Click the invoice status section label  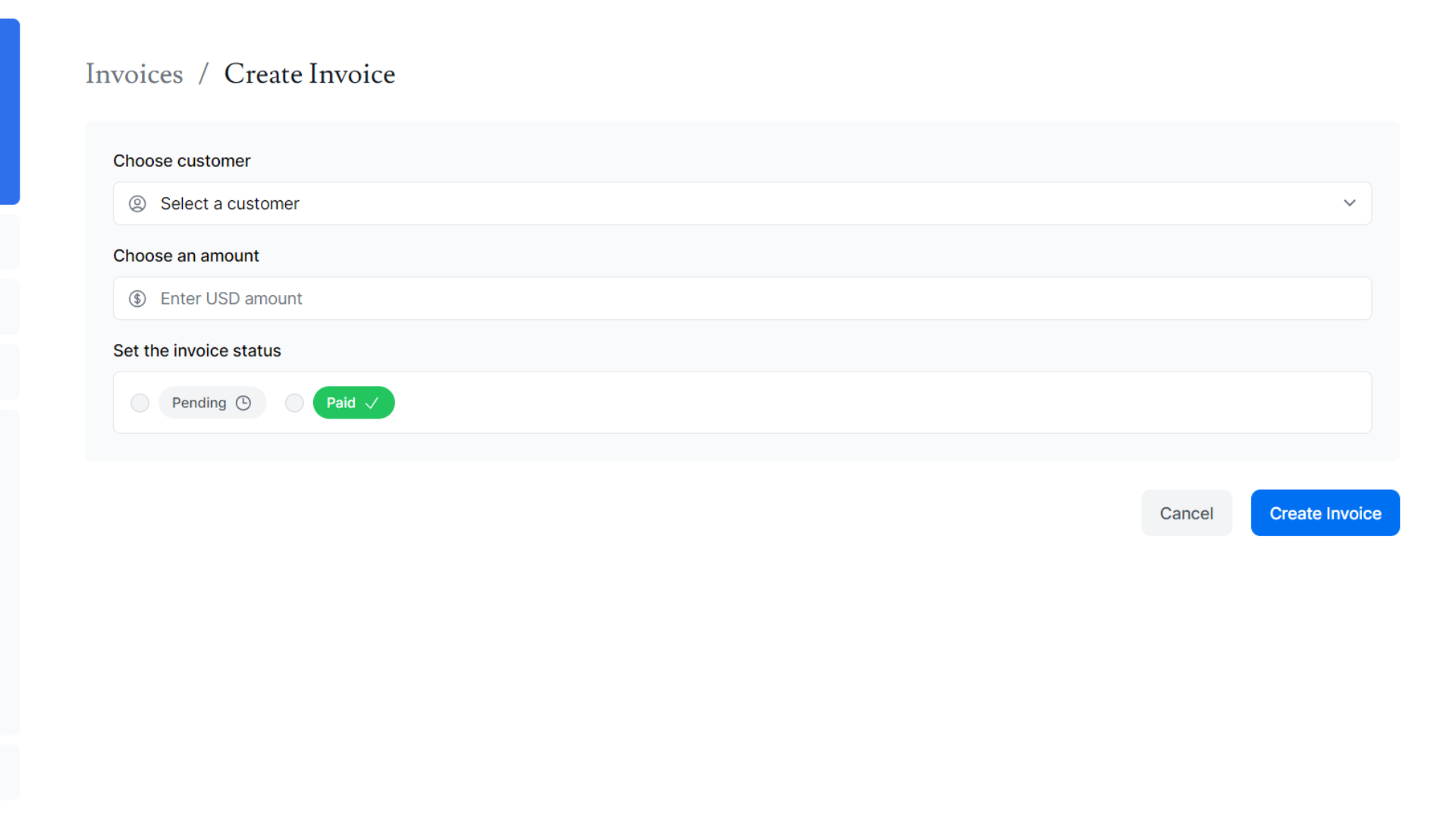[197, 350]
